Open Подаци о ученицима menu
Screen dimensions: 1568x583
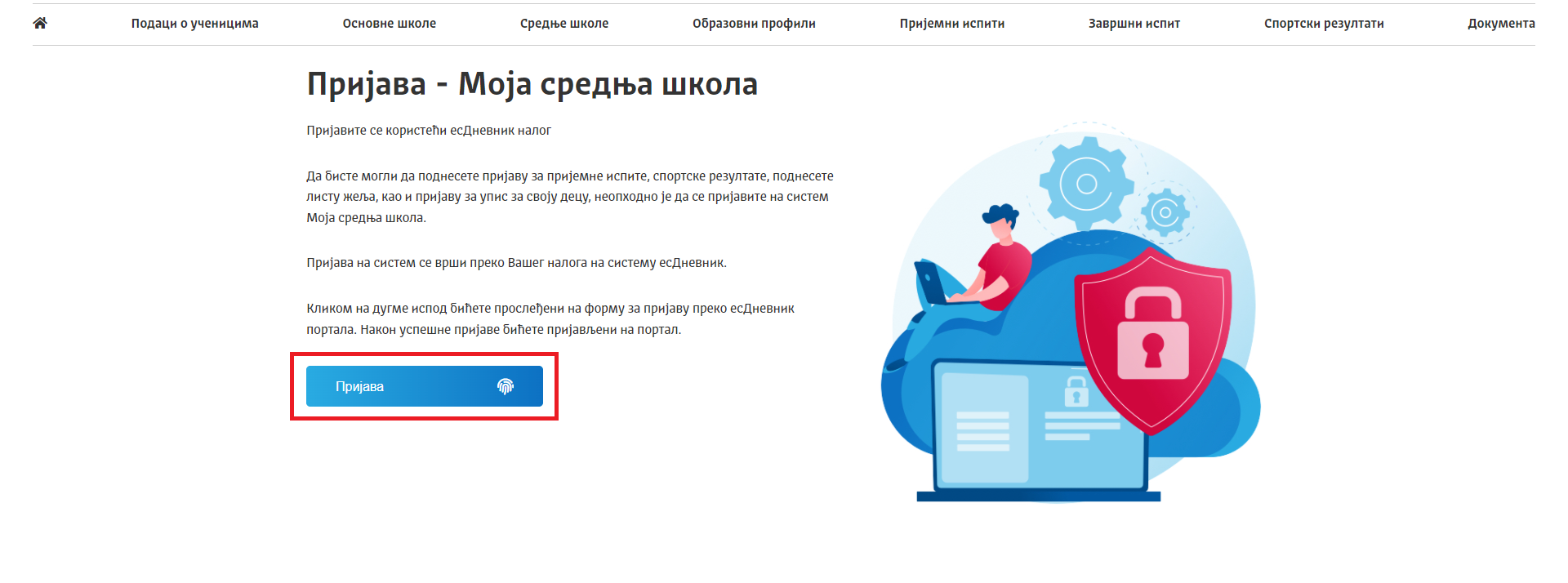click(x=194, y=24)
